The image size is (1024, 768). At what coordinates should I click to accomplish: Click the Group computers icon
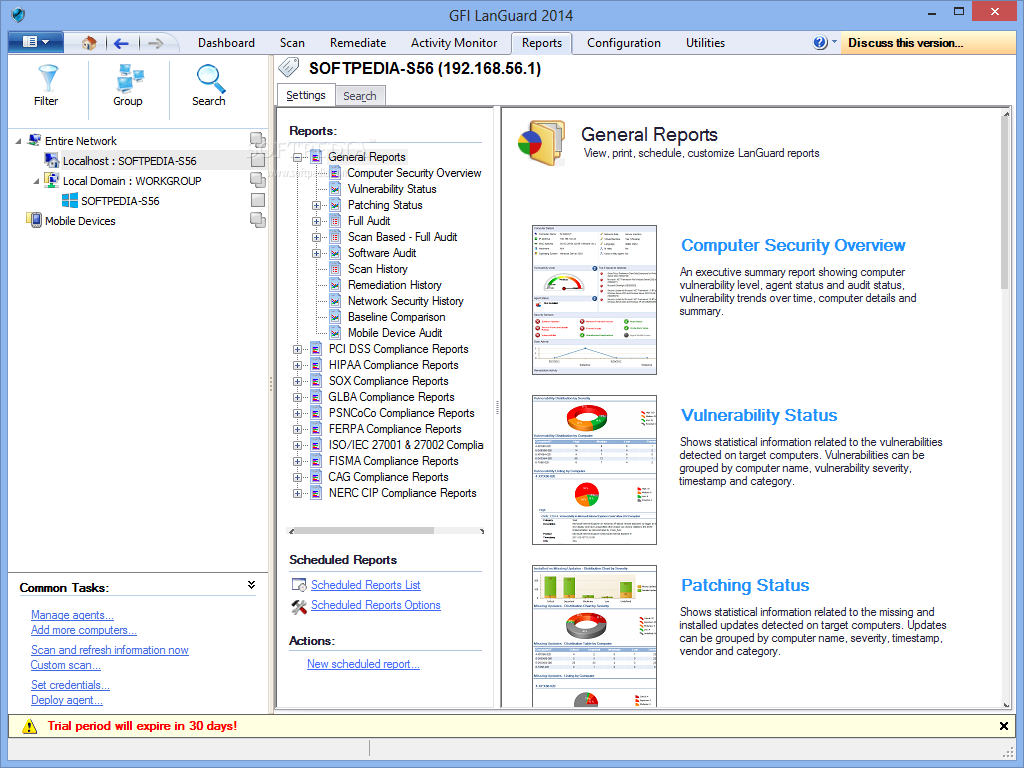pos(129,78)
